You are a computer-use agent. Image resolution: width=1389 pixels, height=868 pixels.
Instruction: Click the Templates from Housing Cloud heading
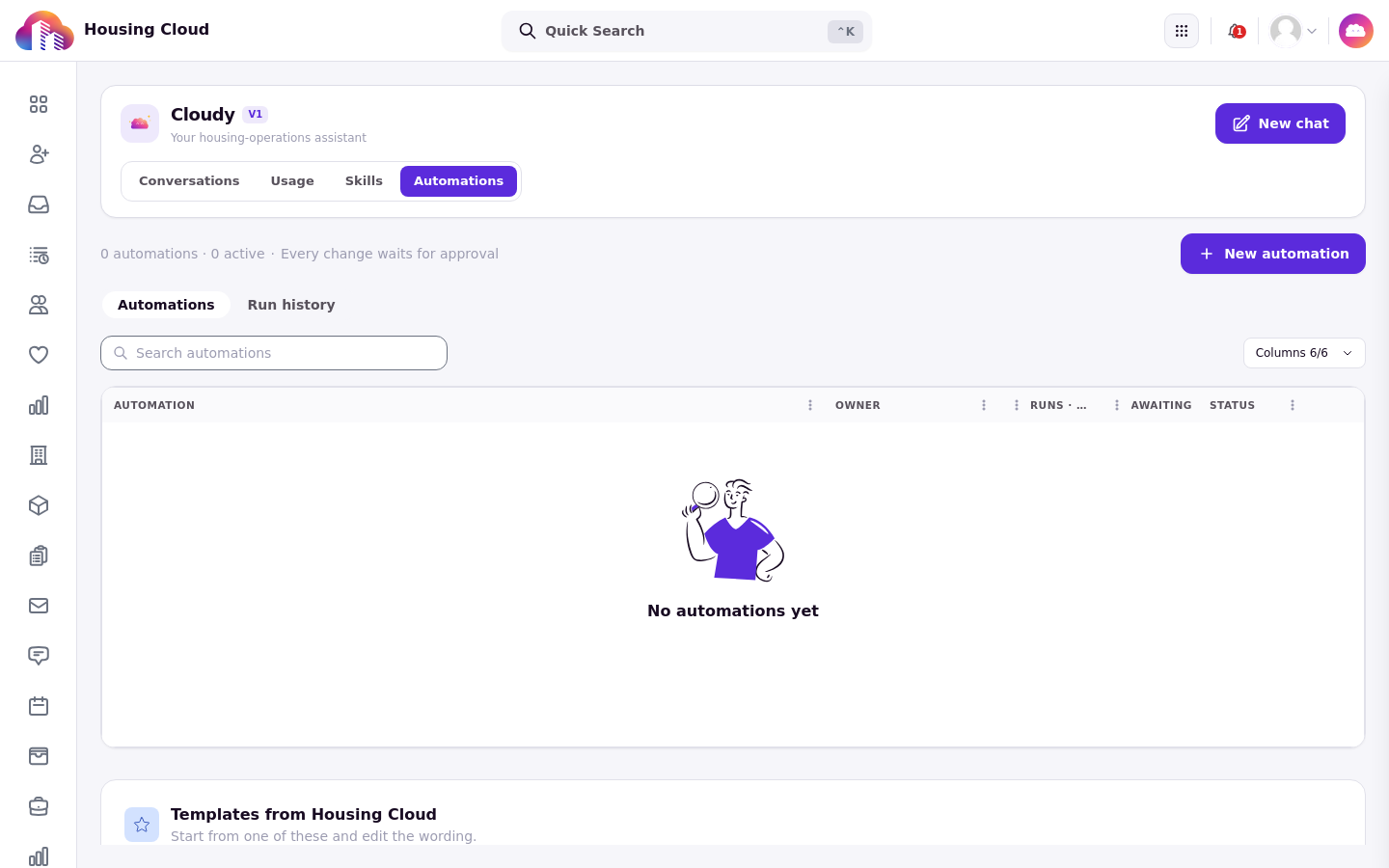coord(304,814)
